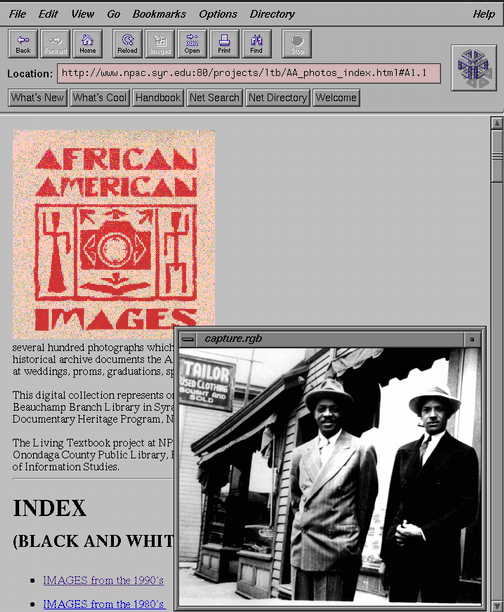Click the Forward toolbar button

pyautogui.click(x=55, y=44)
